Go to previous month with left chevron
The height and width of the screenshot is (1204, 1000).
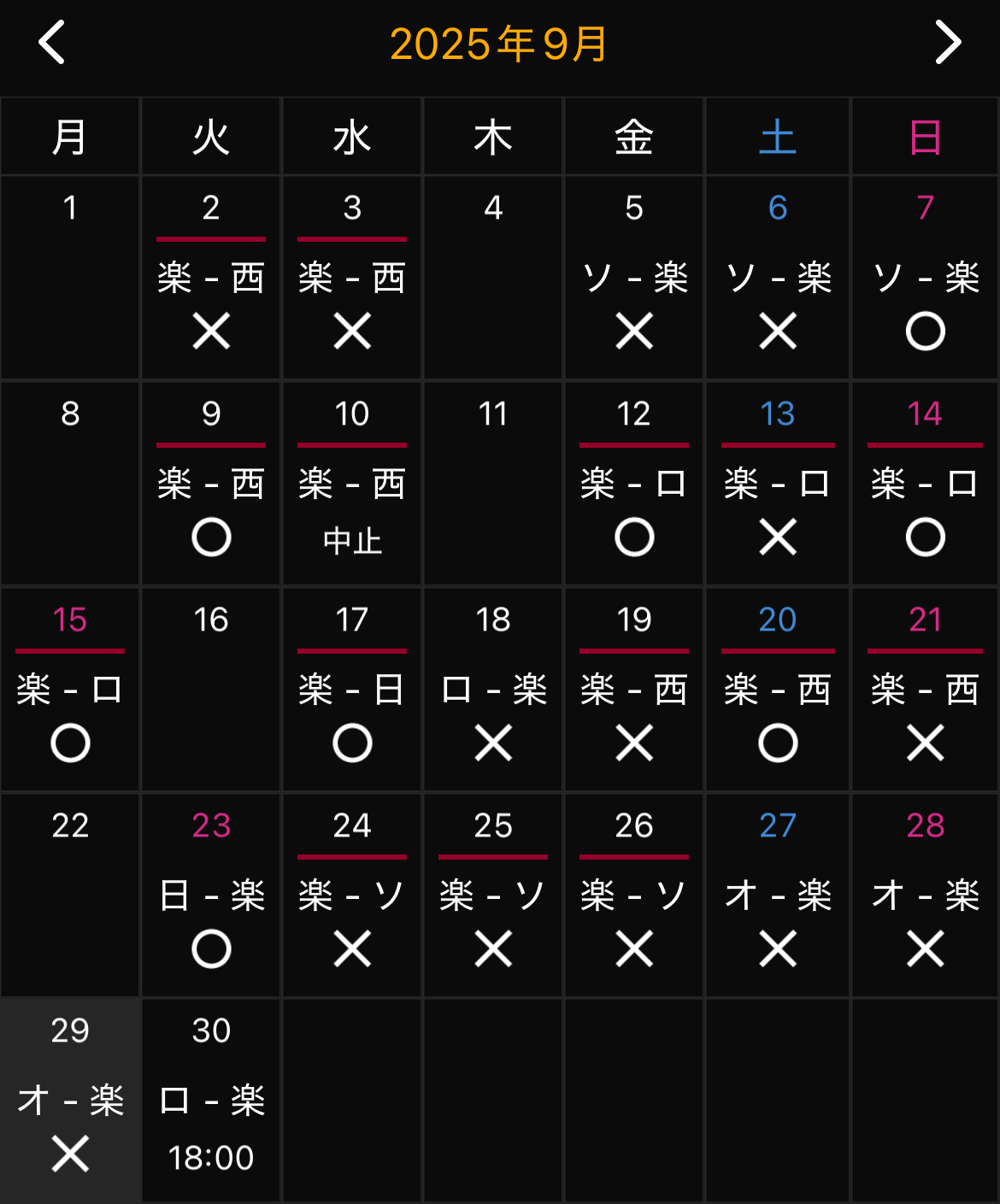[x=52, y=43]
